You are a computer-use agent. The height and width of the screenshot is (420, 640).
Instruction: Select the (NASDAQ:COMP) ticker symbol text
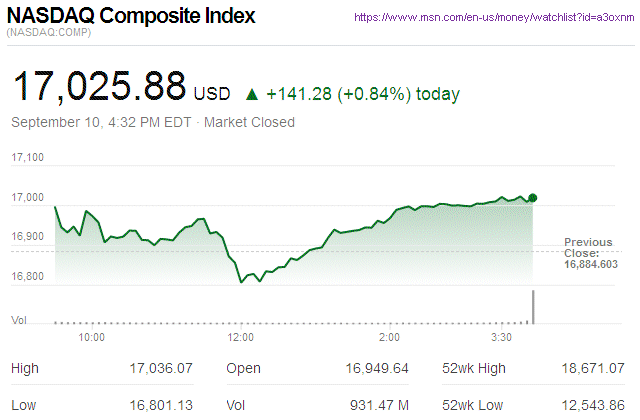click(50, 35)
